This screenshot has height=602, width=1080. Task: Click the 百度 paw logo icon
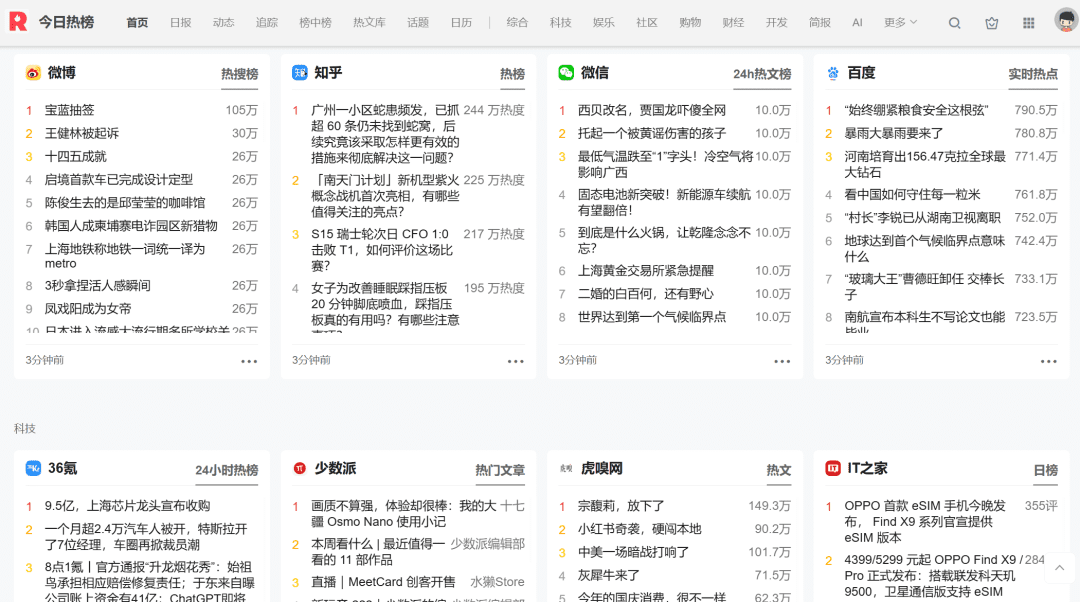(833, 73)
